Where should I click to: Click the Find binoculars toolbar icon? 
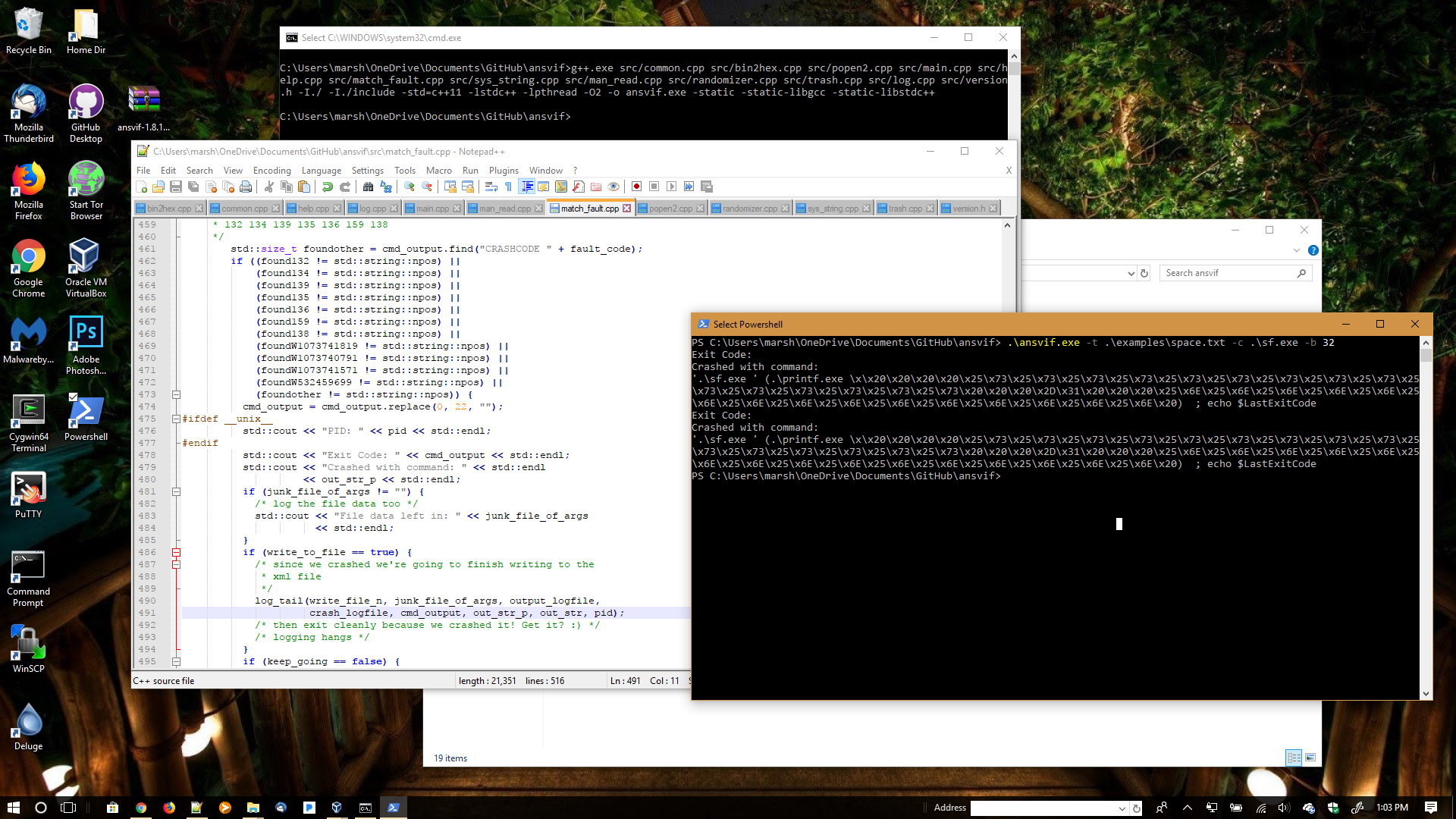[x=368, y=187]
